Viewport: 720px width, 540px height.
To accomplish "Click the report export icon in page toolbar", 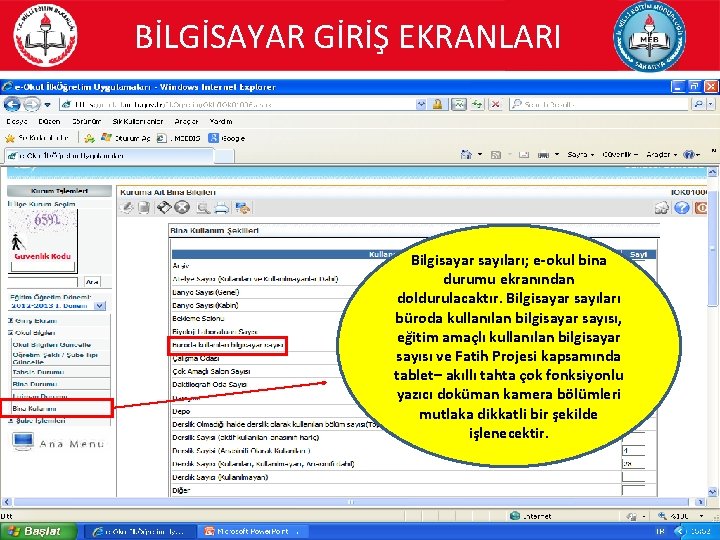I will (x=242, y=208).
